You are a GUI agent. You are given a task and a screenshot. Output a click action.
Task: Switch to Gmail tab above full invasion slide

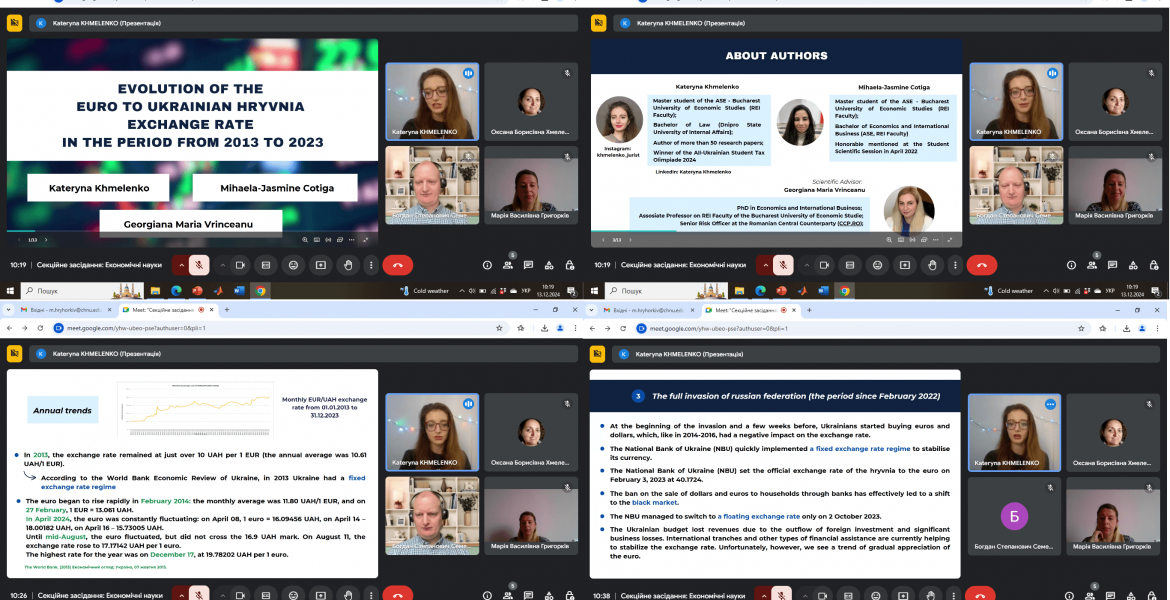pyautogui.click(x=648, y=310)
